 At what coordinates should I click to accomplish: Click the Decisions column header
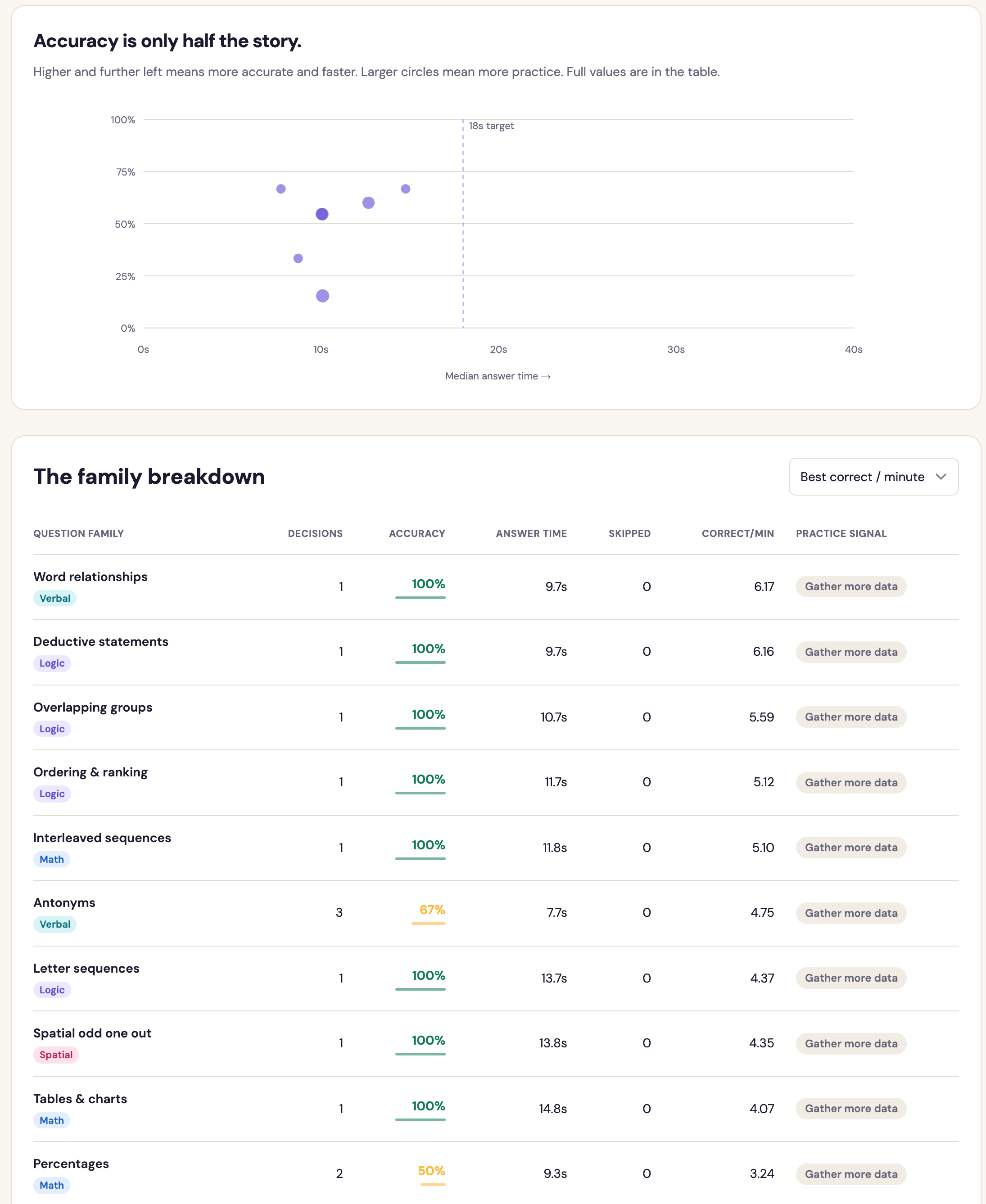pyautogui.click(x=315, y=534)
